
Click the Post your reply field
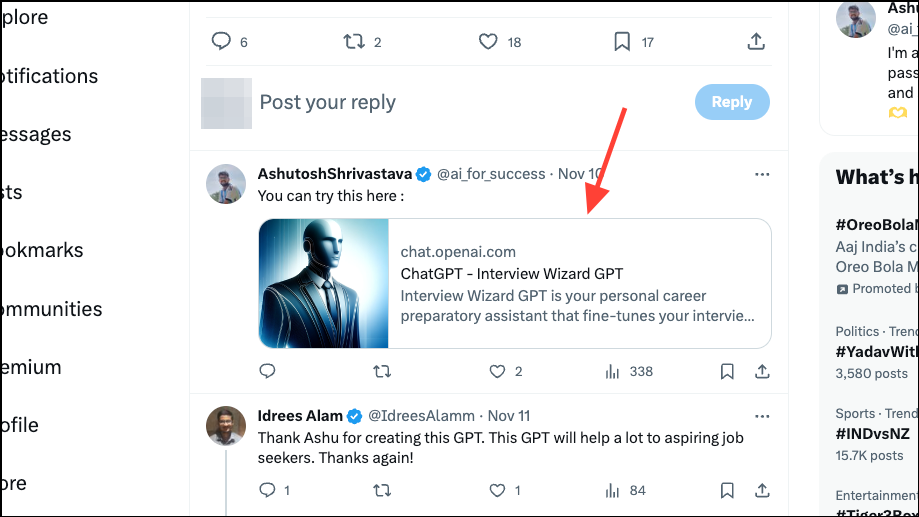coord(469,103)
